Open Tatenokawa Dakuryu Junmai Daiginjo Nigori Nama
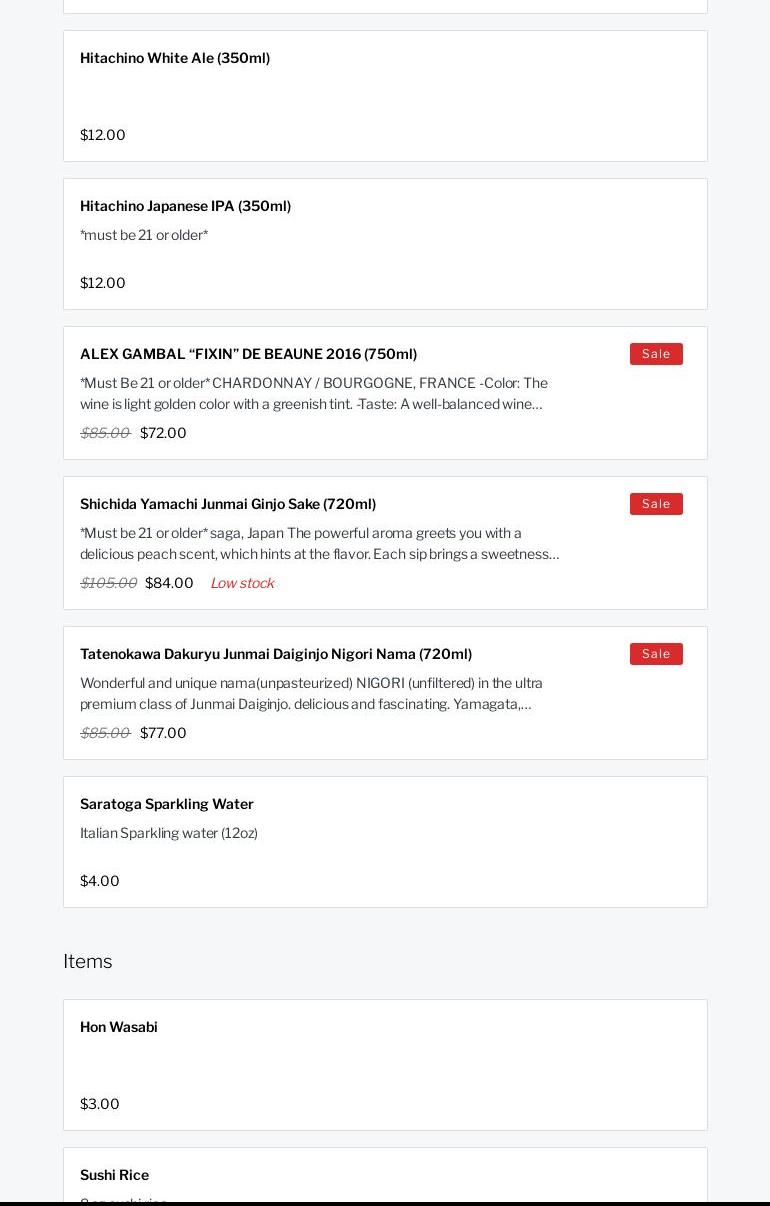 pos(276,654)
